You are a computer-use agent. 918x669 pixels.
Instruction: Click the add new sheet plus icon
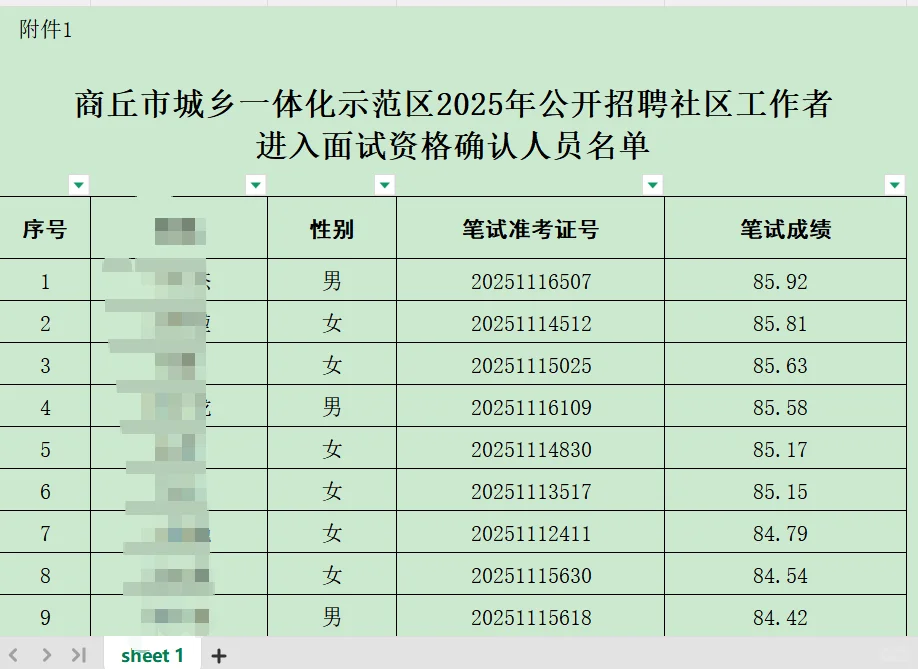[x=218, y=656]
